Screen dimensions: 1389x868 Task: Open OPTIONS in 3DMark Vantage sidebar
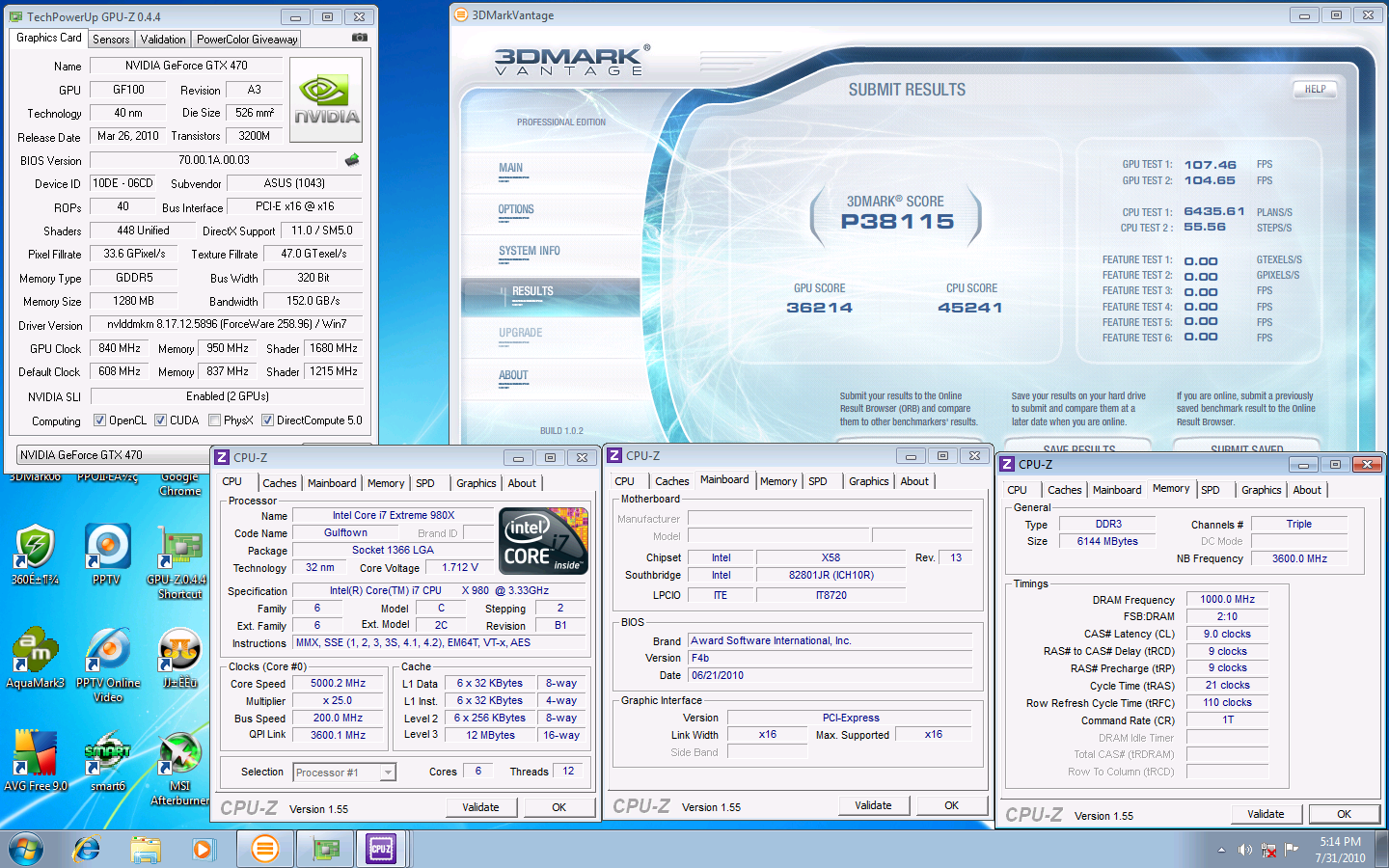coord(516,210)
